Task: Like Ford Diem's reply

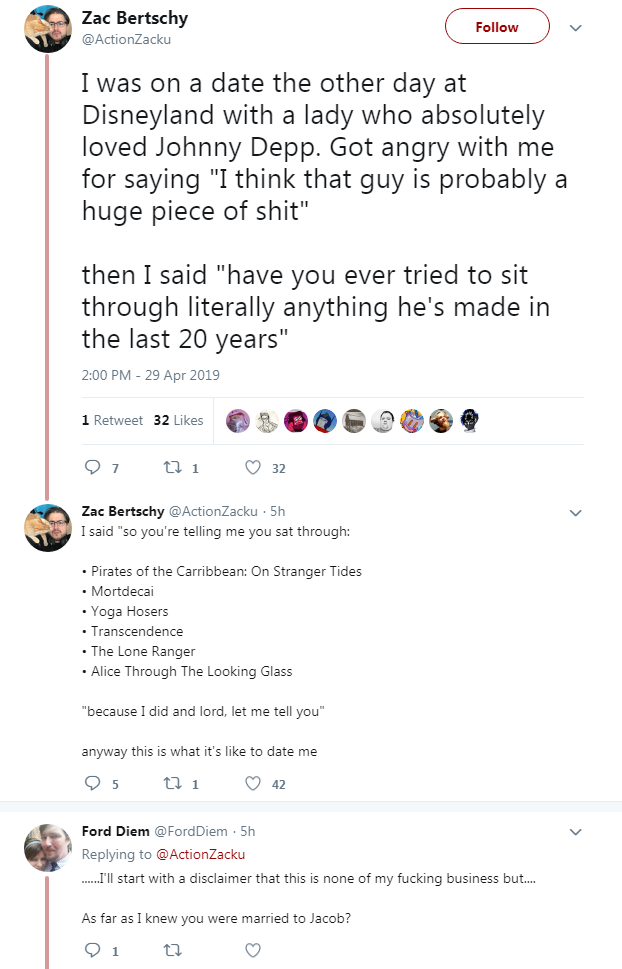Action: tap(253, 951)
